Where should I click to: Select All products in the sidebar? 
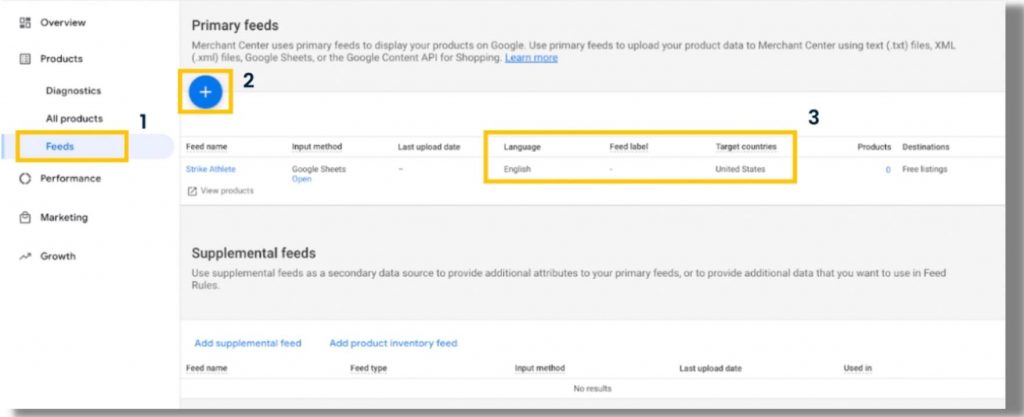[74, 119]
